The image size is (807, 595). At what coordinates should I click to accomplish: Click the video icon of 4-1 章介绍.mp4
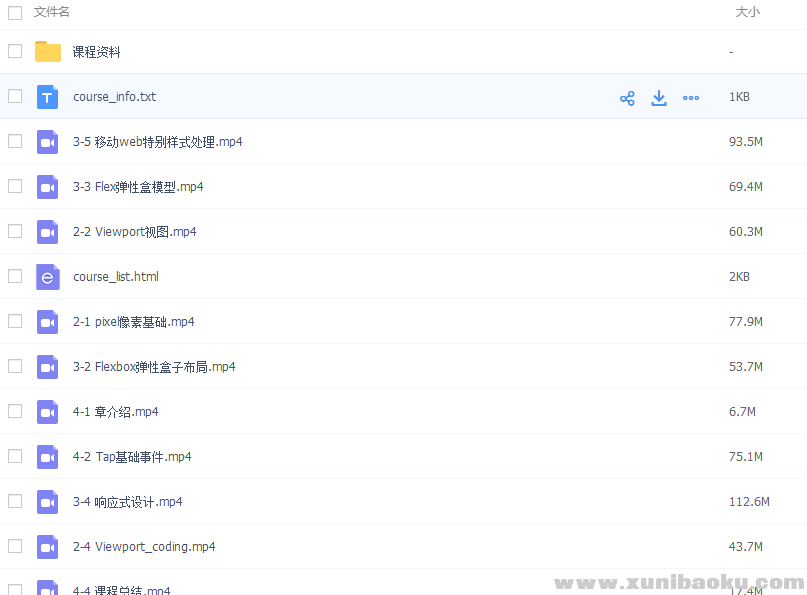coord(47,411)
